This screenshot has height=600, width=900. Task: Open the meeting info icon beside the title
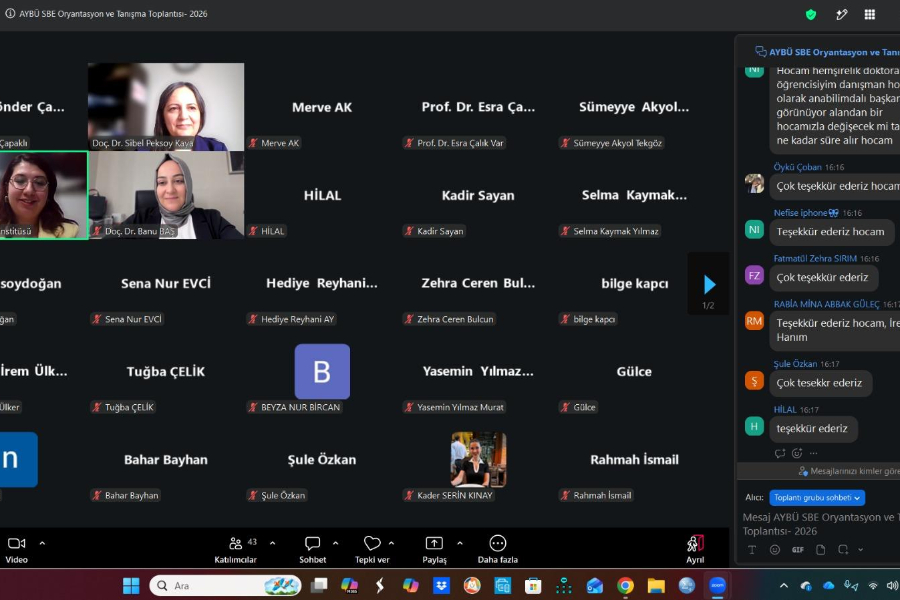[10, 13]
